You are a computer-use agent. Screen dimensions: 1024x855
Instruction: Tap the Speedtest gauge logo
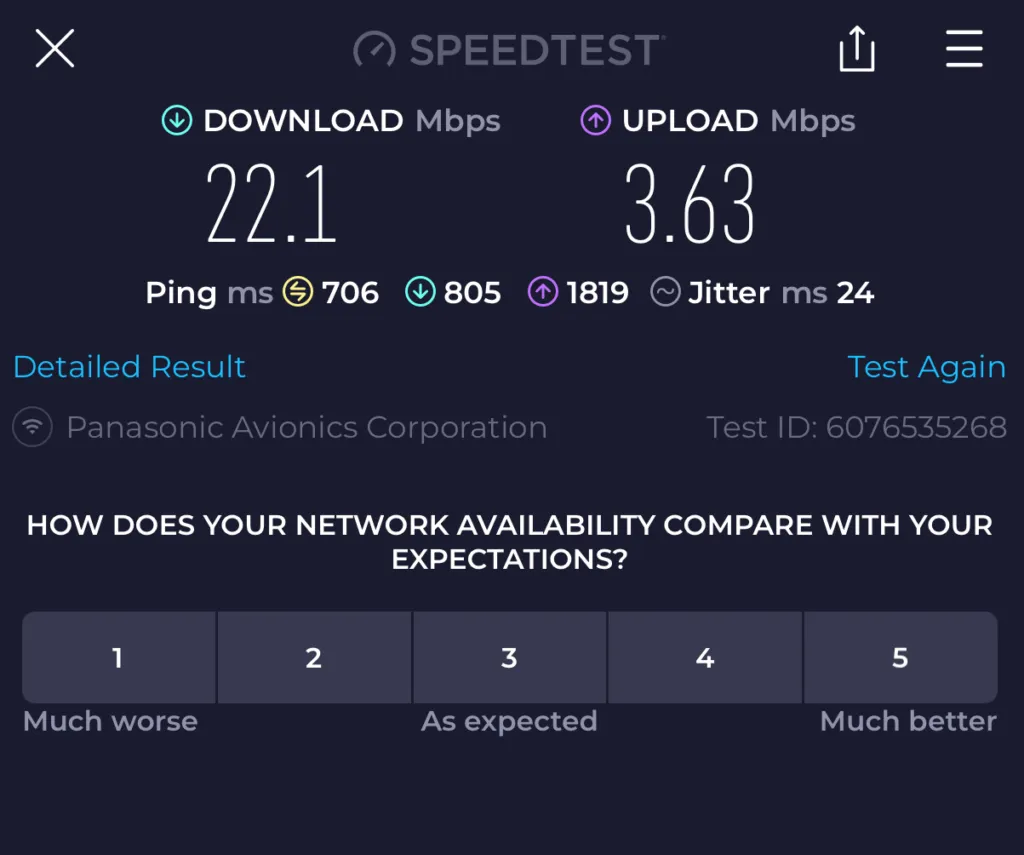(x=375, y=50)
